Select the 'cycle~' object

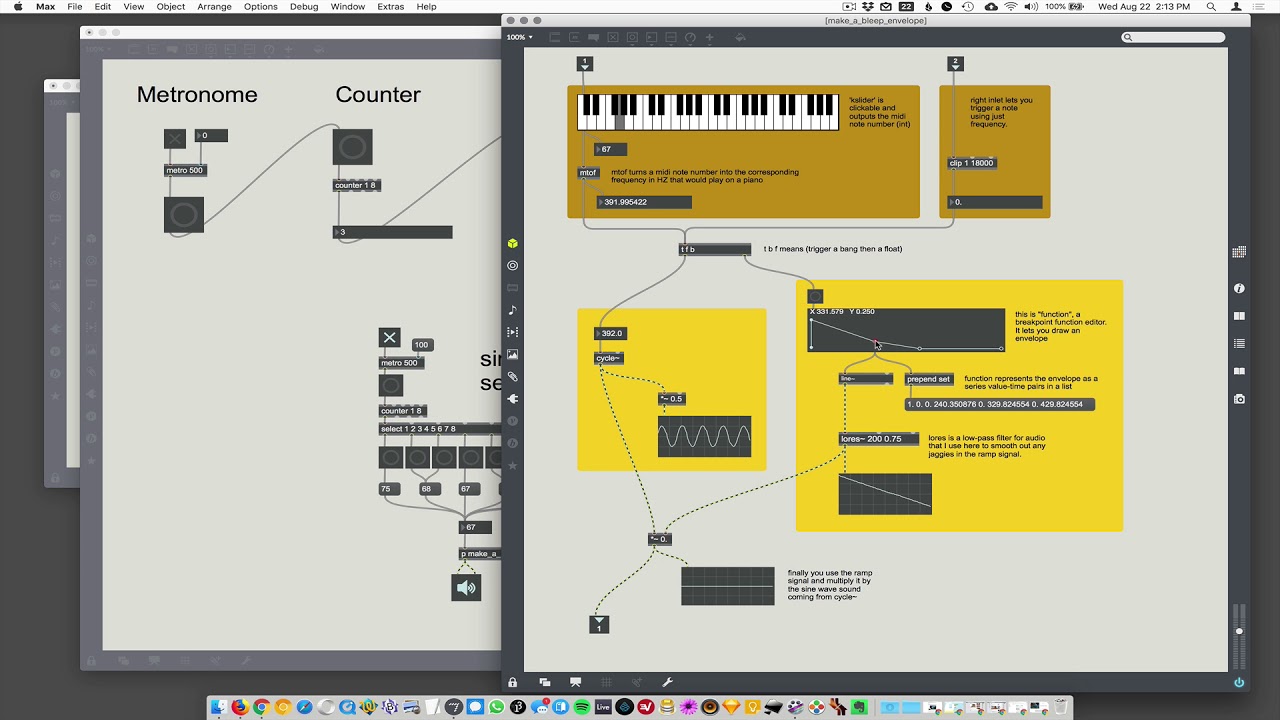608,358
